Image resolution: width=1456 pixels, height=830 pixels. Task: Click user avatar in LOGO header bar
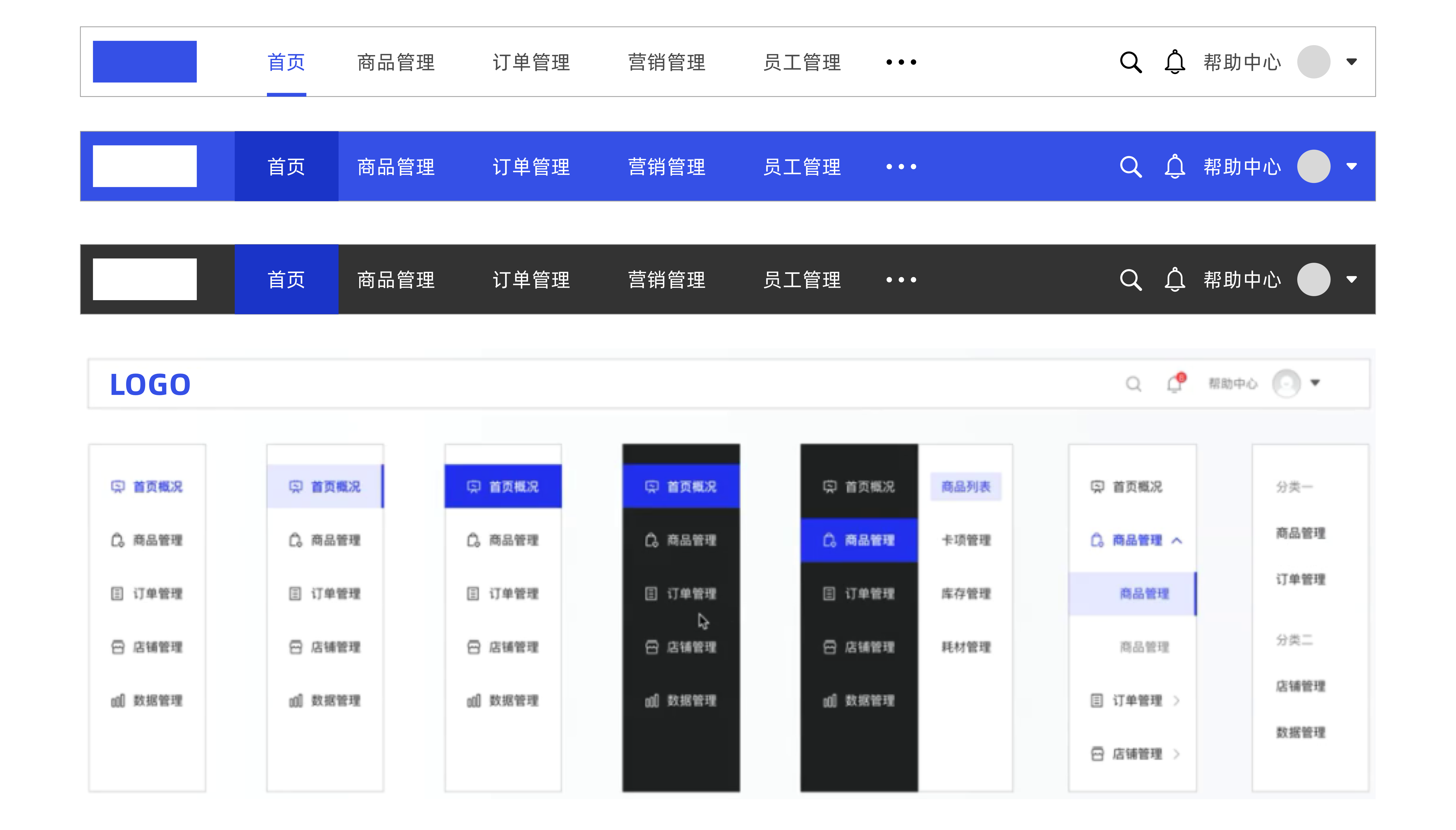coord(1286,383)
